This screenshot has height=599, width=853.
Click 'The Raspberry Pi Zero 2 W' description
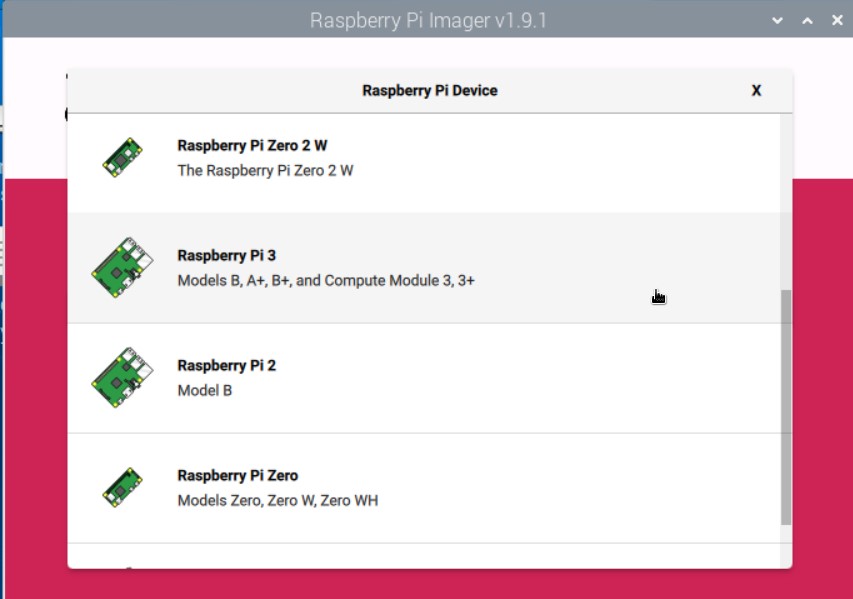pyautogui.click(x=265, y=170)
